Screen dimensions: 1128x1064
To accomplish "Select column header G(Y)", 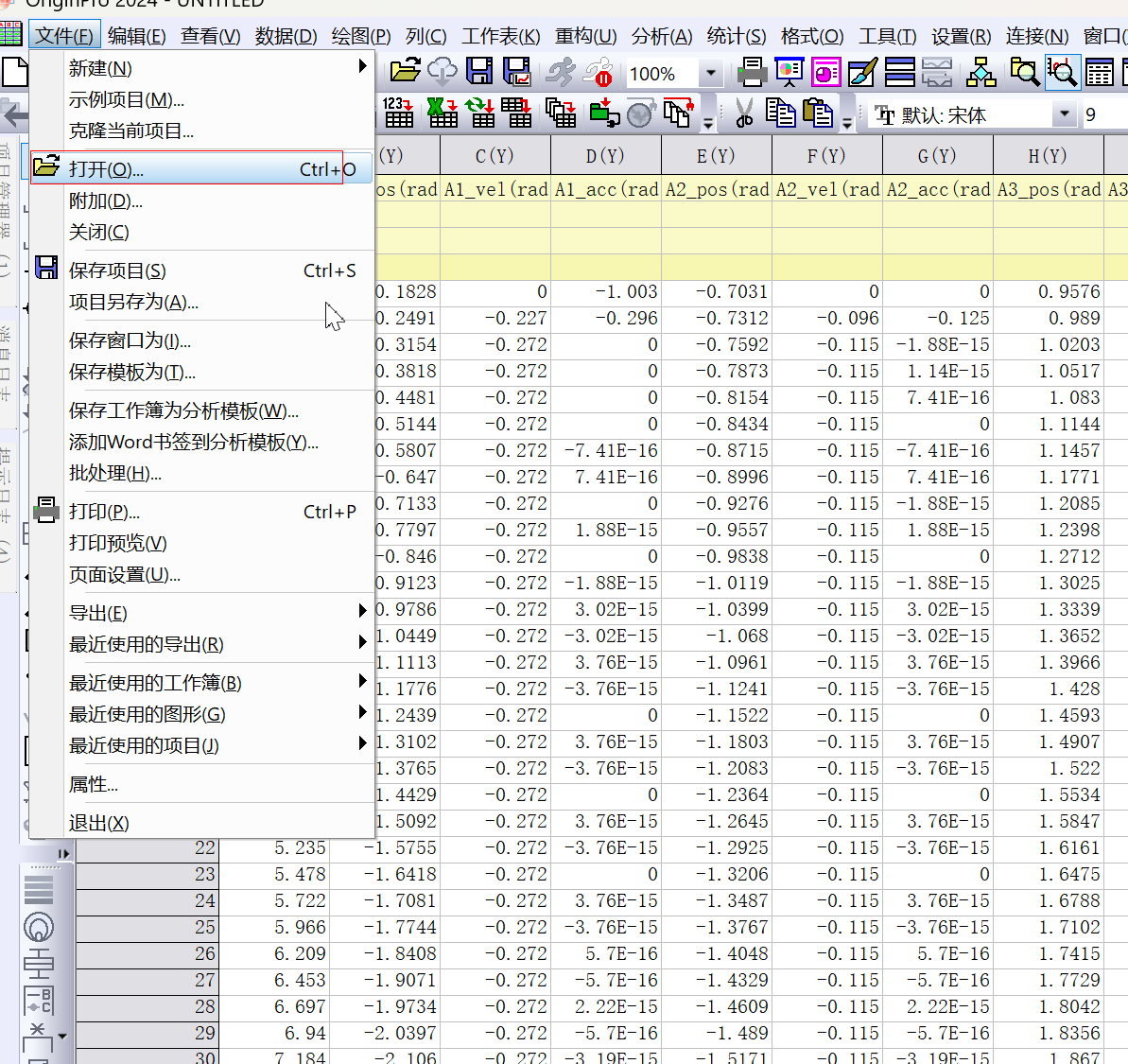I will click(x=937, y=155).
